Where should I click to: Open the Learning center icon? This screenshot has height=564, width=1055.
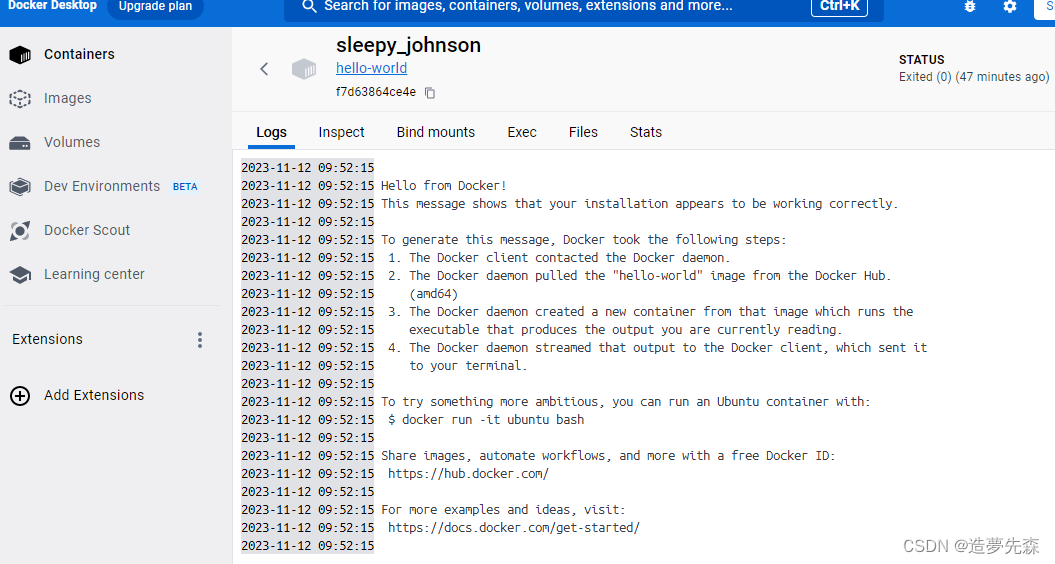pos(20,275)
